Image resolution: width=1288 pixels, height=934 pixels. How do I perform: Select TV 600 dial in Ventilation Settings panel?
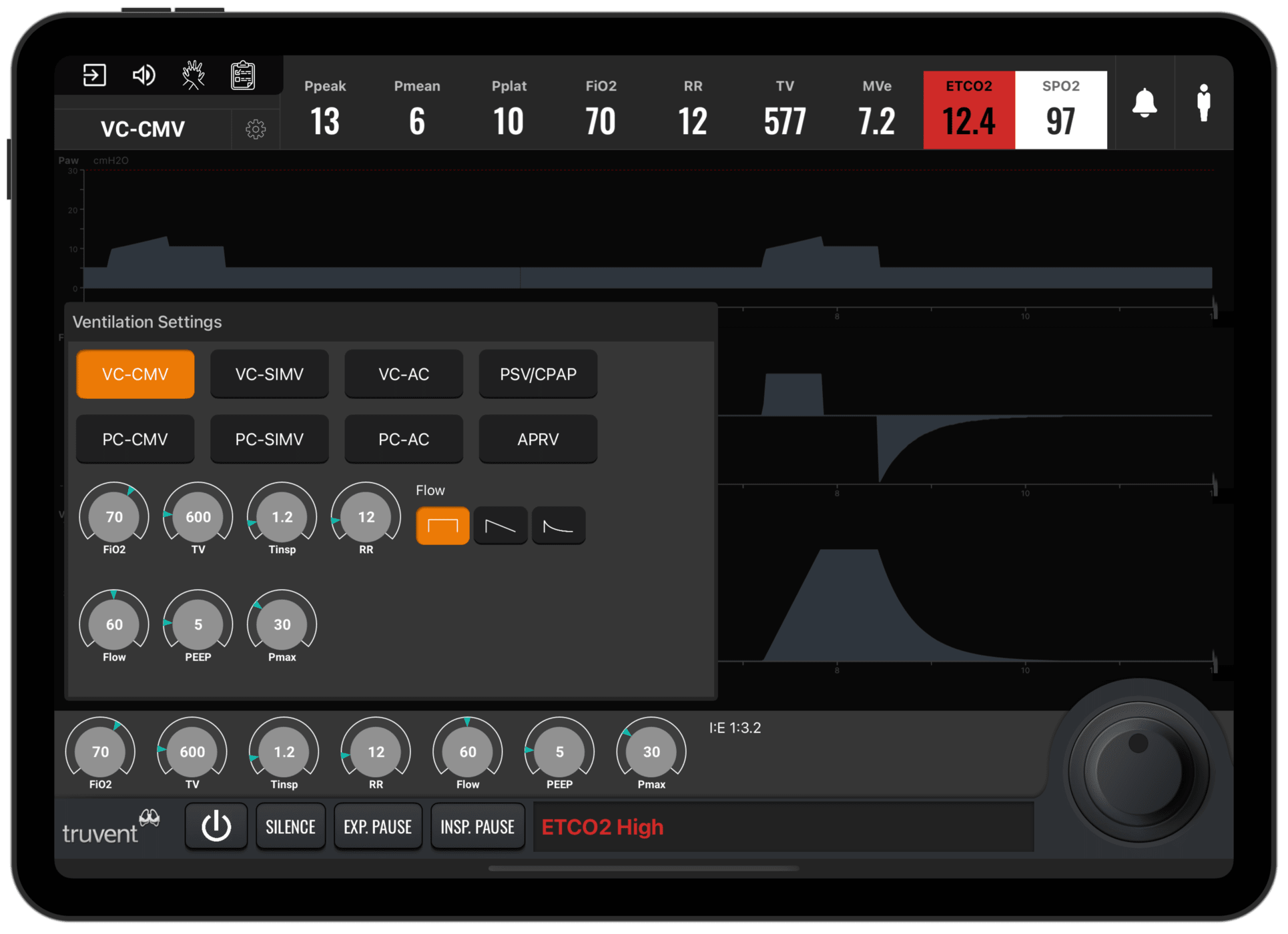(198, 517)
